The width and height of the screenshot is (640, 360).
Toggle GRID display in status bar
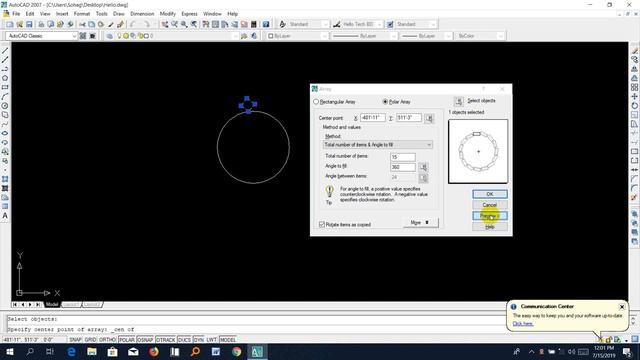click(90, 340)
